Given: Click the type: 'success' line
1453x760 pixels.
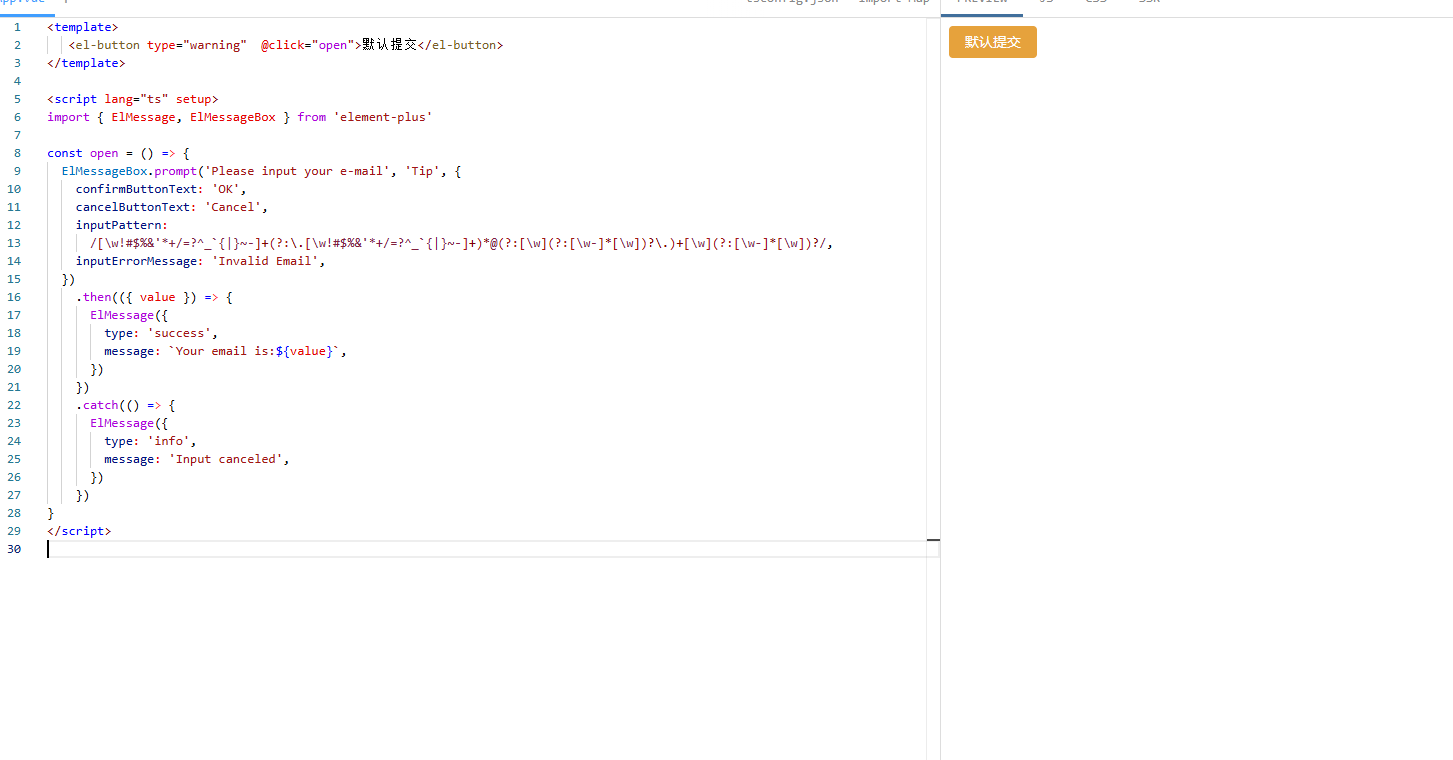Looking at the screenshot, I should coord(161,333).
